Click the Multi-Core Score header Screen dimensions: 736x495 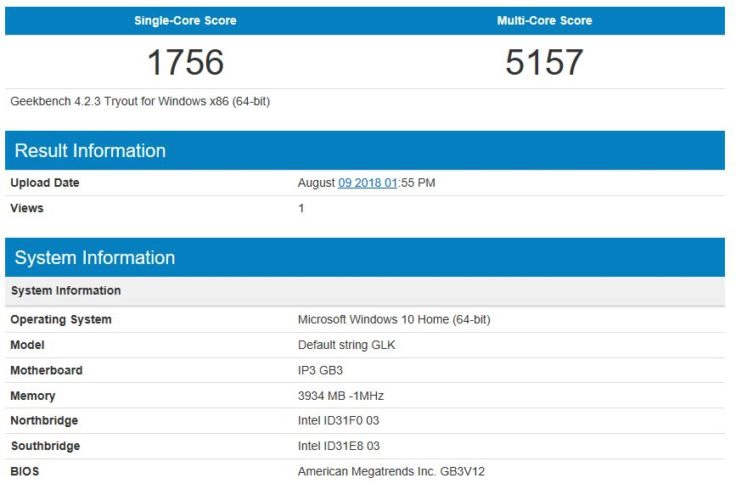coord(544,21)
